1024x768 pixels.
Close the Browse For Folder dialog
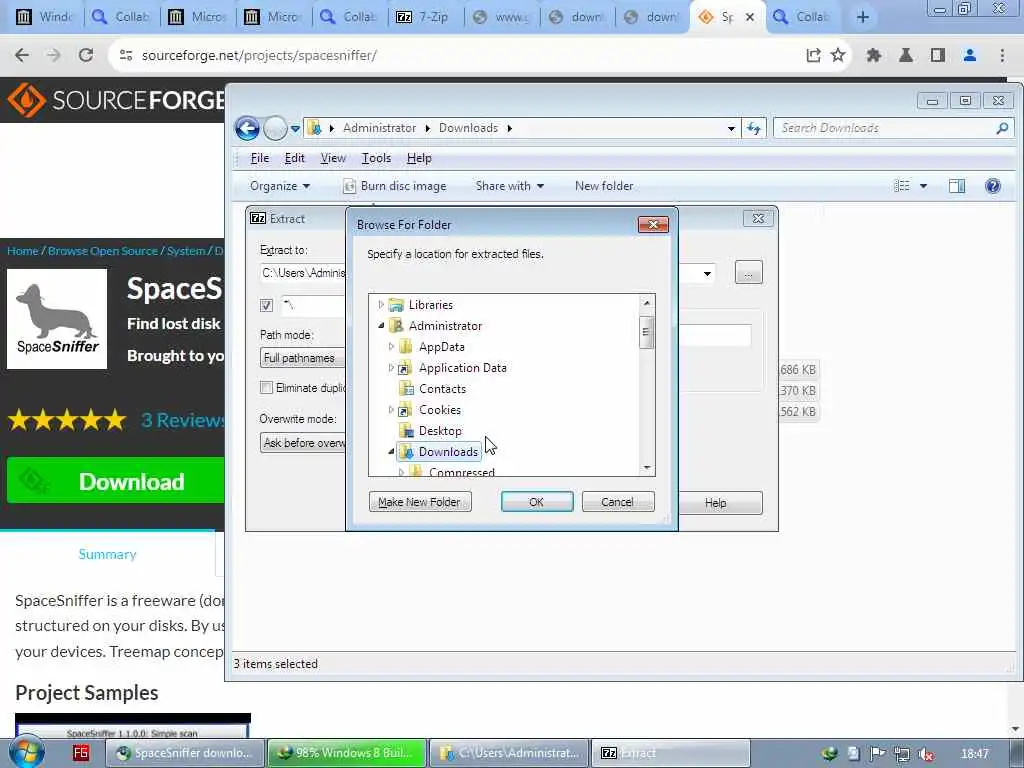point(653,225)
